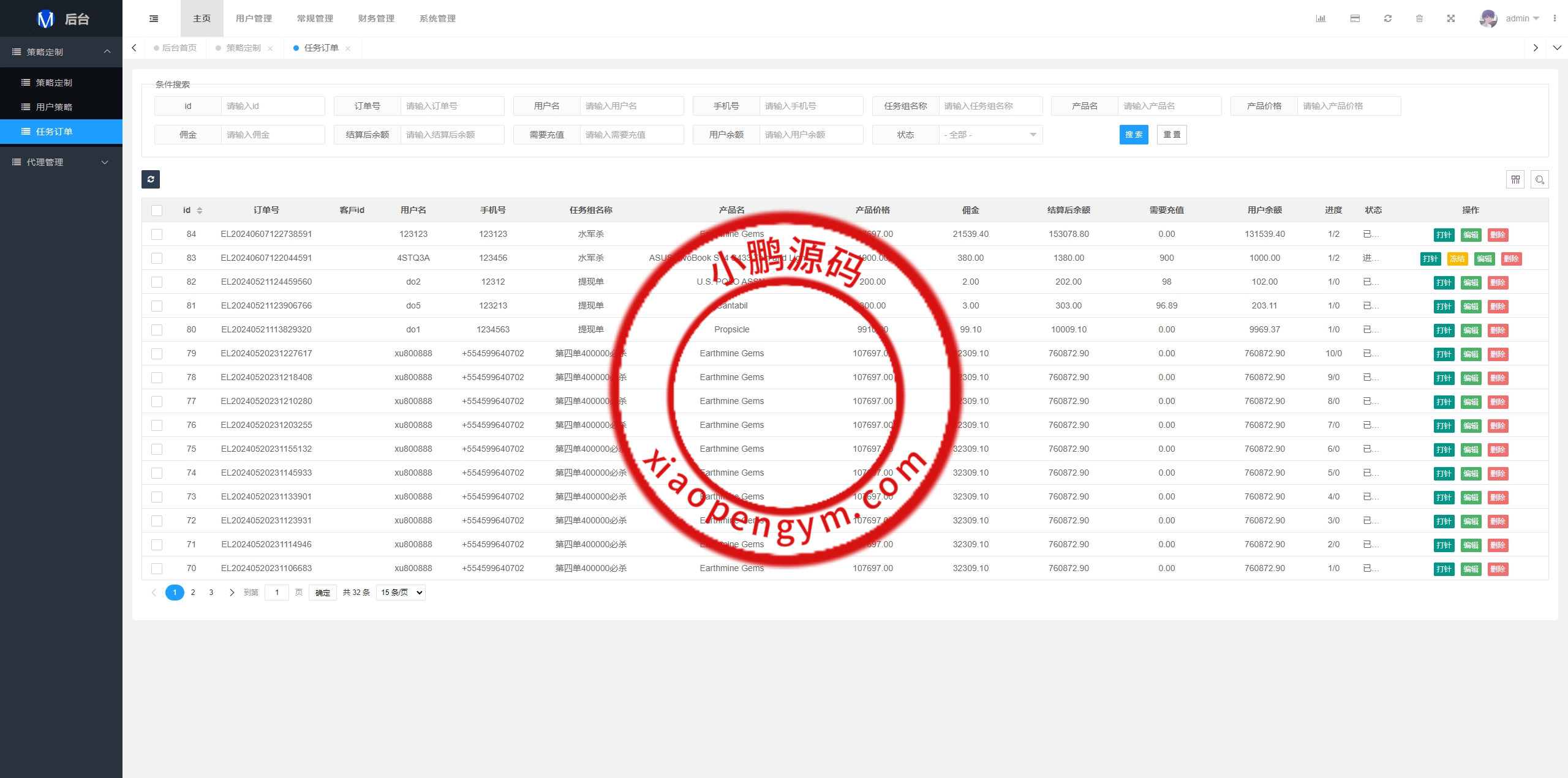Check the select-all checkbox in table header

coord(157,210)
